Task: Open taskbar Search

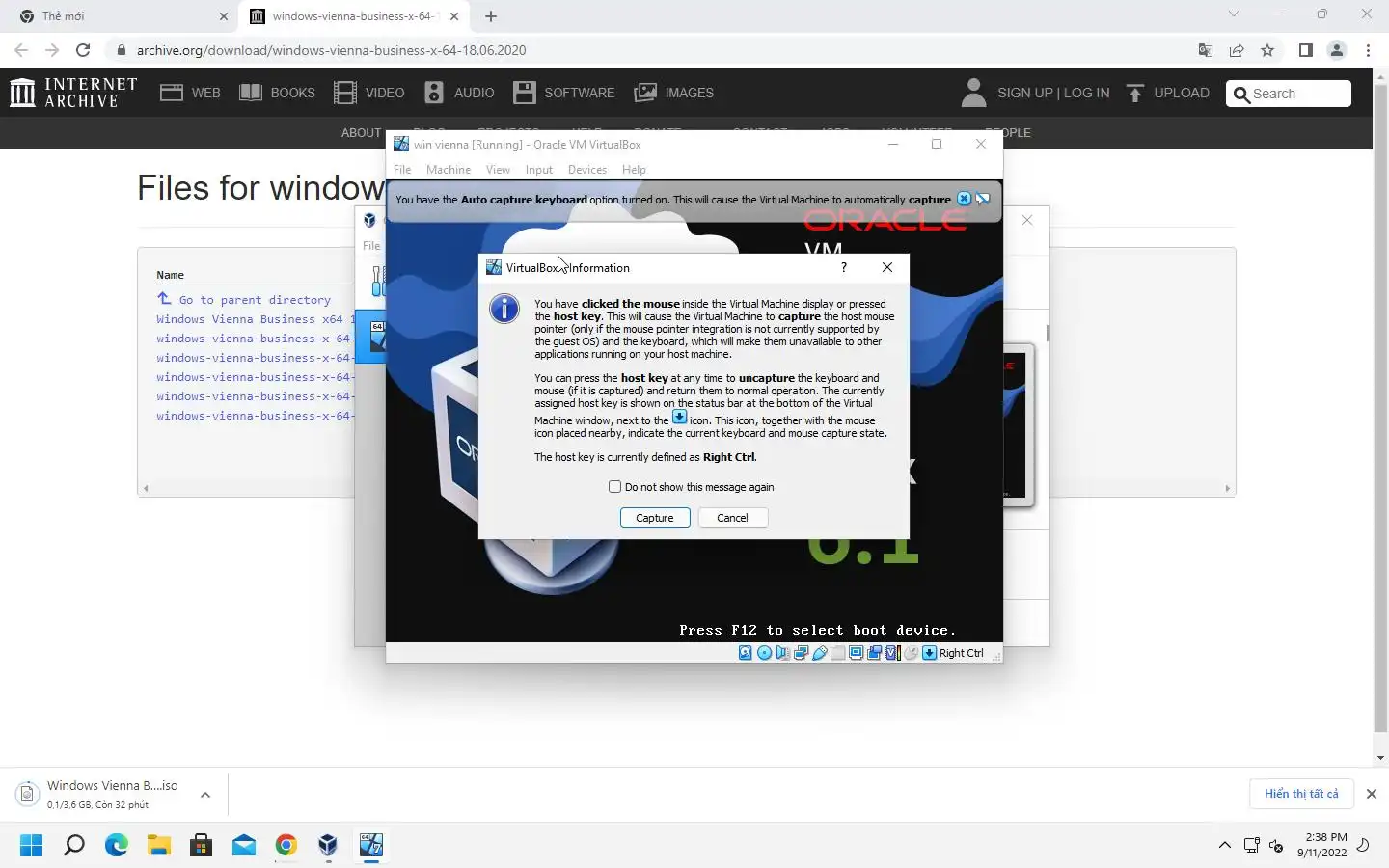Action: click(74, 846)
